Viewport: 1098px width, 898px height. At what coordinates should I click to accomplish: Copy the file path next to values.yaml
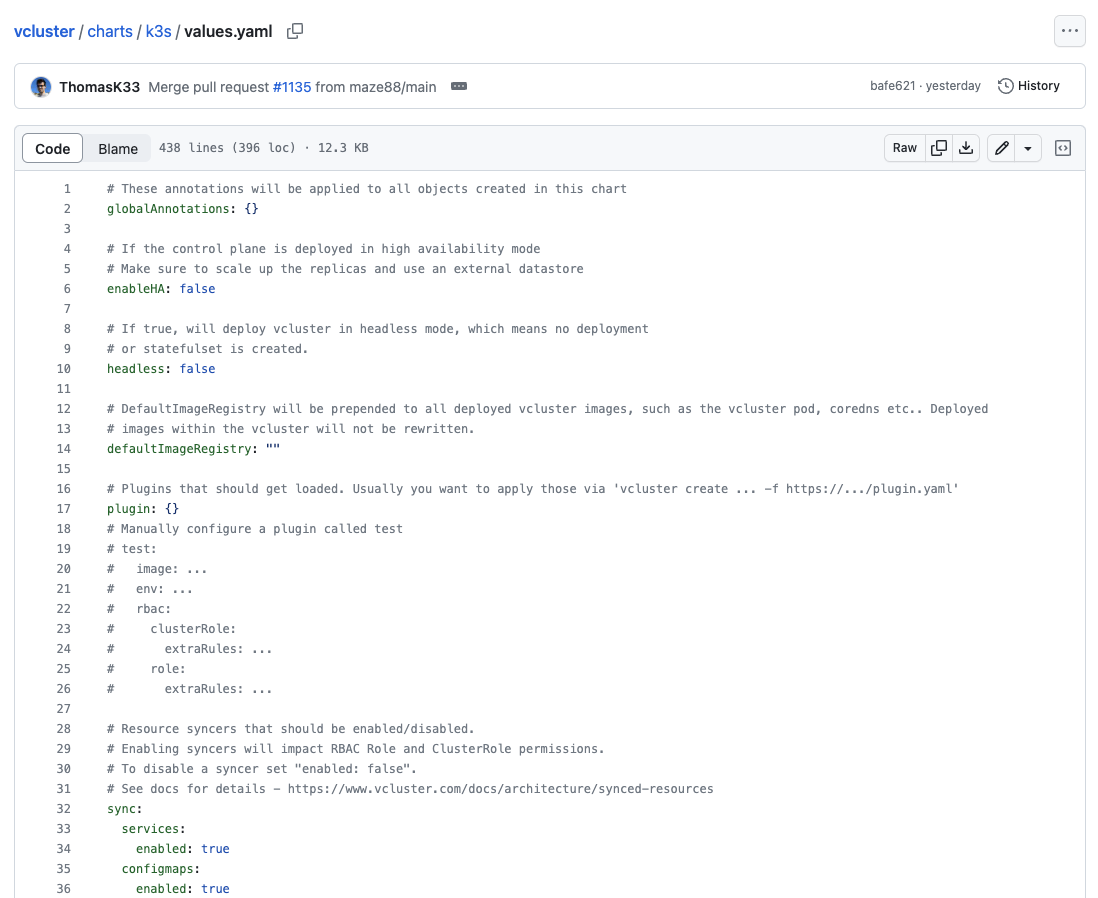click(x=294, y=31)
